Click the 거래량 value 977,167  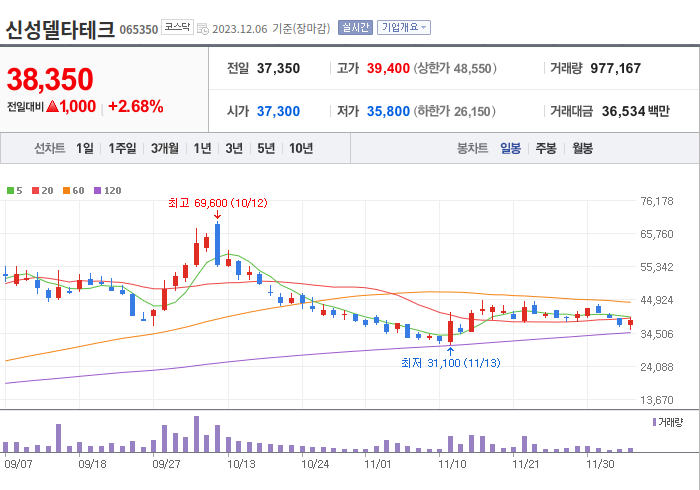click(x=616, y=68)
